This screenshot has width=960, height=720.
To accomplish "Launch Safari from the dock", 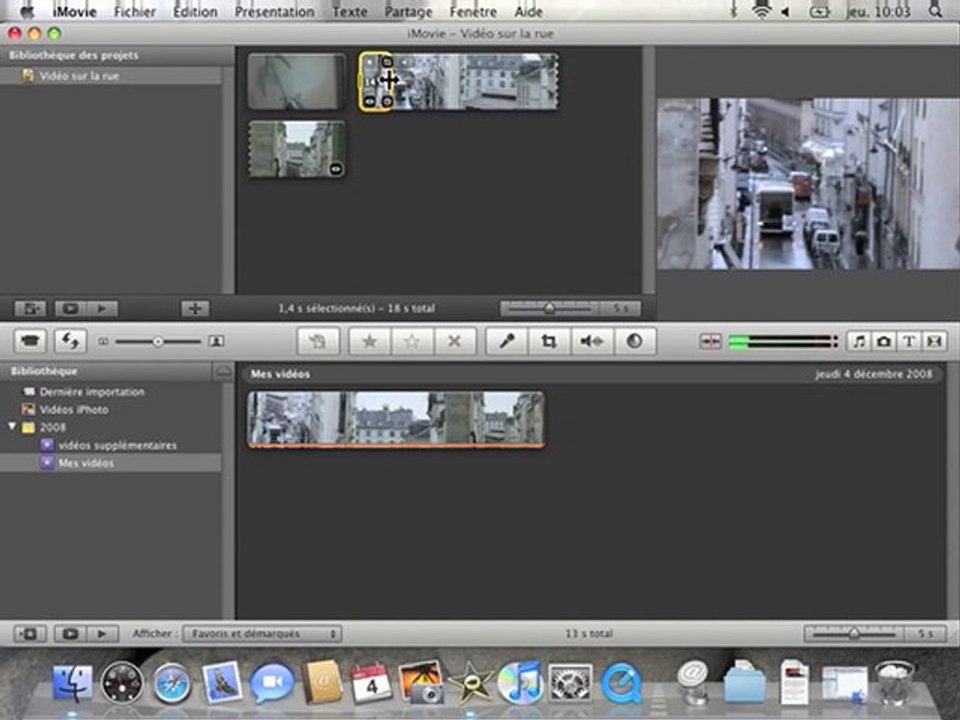I will pos(172,683).
